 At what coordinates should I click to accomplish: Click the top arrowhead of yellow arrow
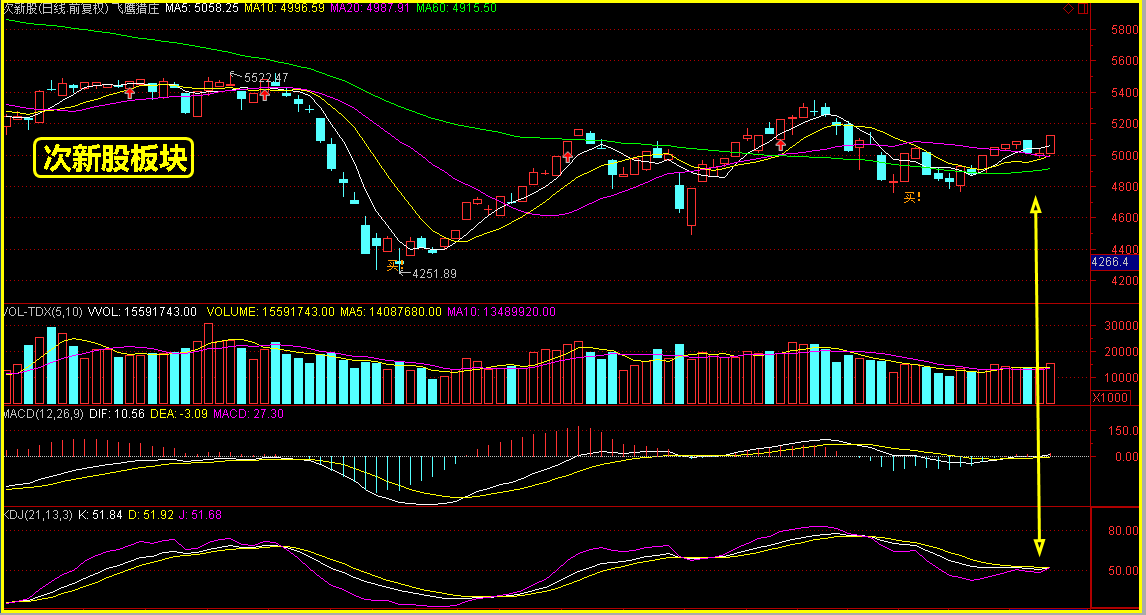[1037, 205]
